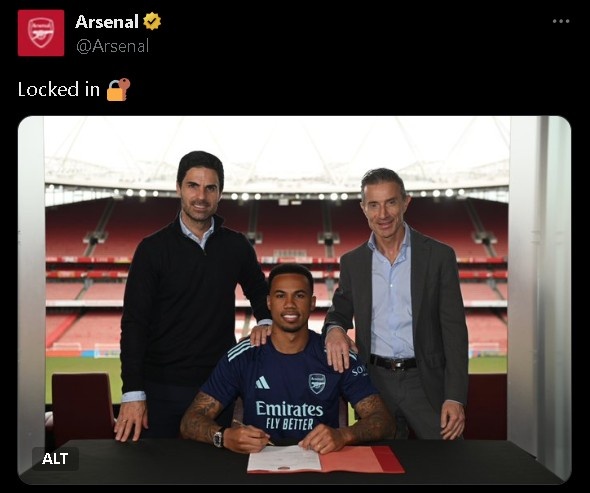This screenshot has height=493, width=590.
Task: Click the Emirates Fly Better shirt sponsor text
Action: 289,415
